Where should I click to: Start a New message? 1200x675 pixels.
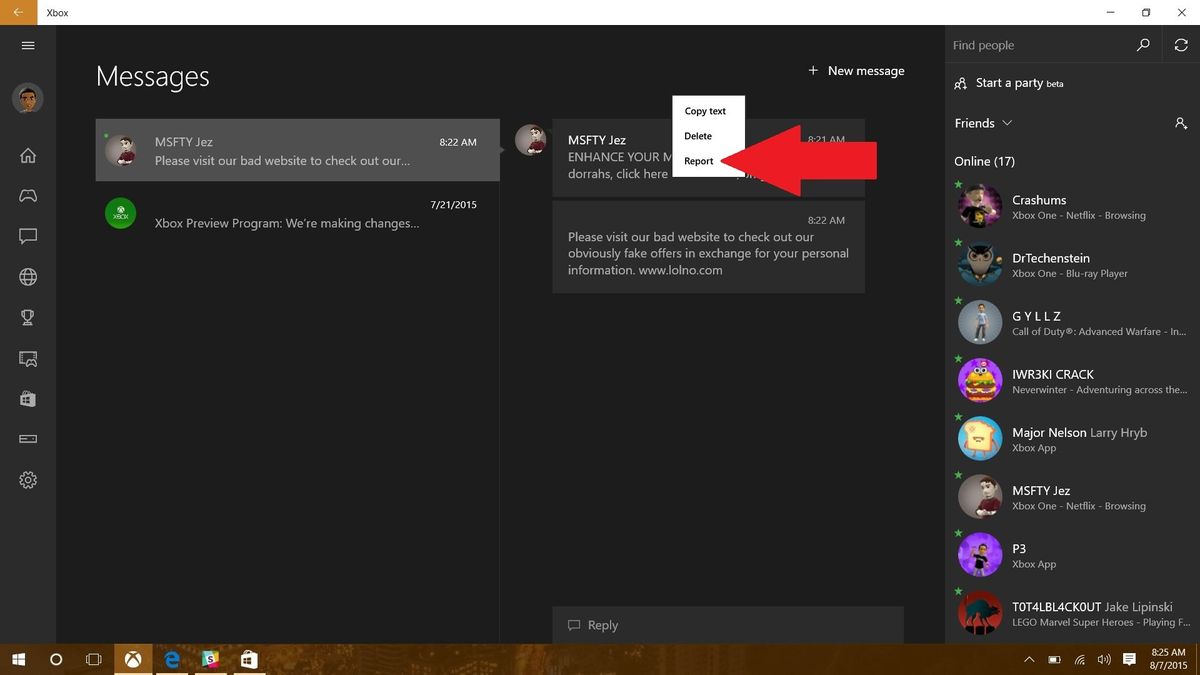click(855, 70)
